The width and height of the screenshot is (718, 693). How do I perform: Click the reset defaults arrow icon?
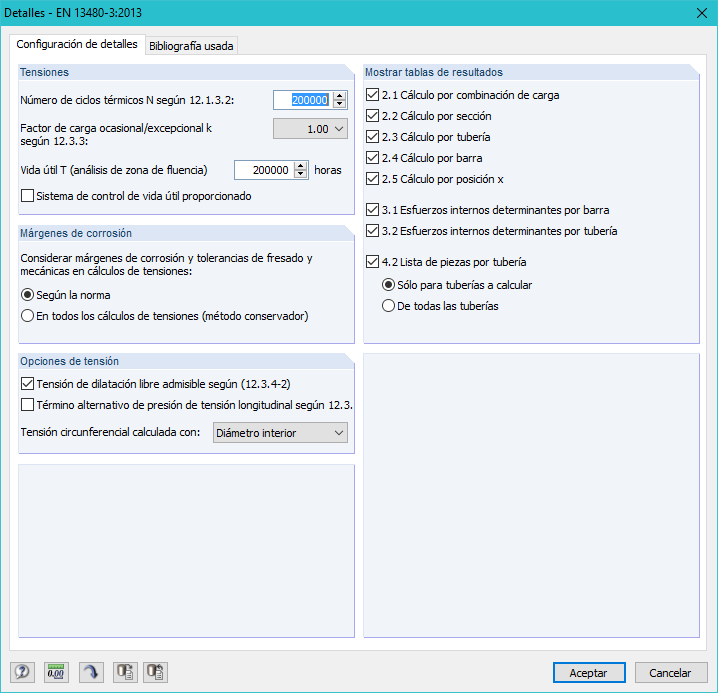pyautogui.click(x=91, y=672)
